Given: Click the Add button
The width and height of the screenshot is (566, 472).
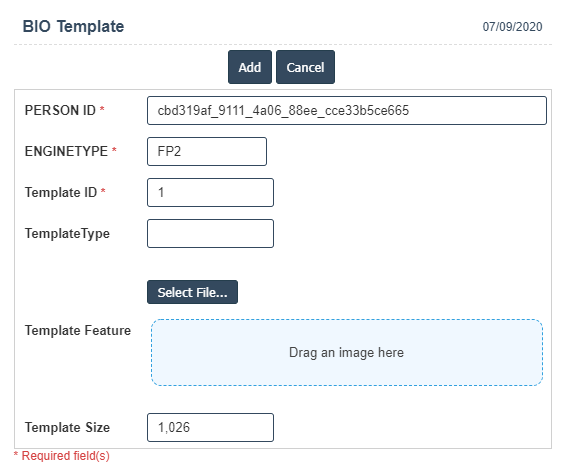Looking at the screenshot, I should [x=250, y=67].
